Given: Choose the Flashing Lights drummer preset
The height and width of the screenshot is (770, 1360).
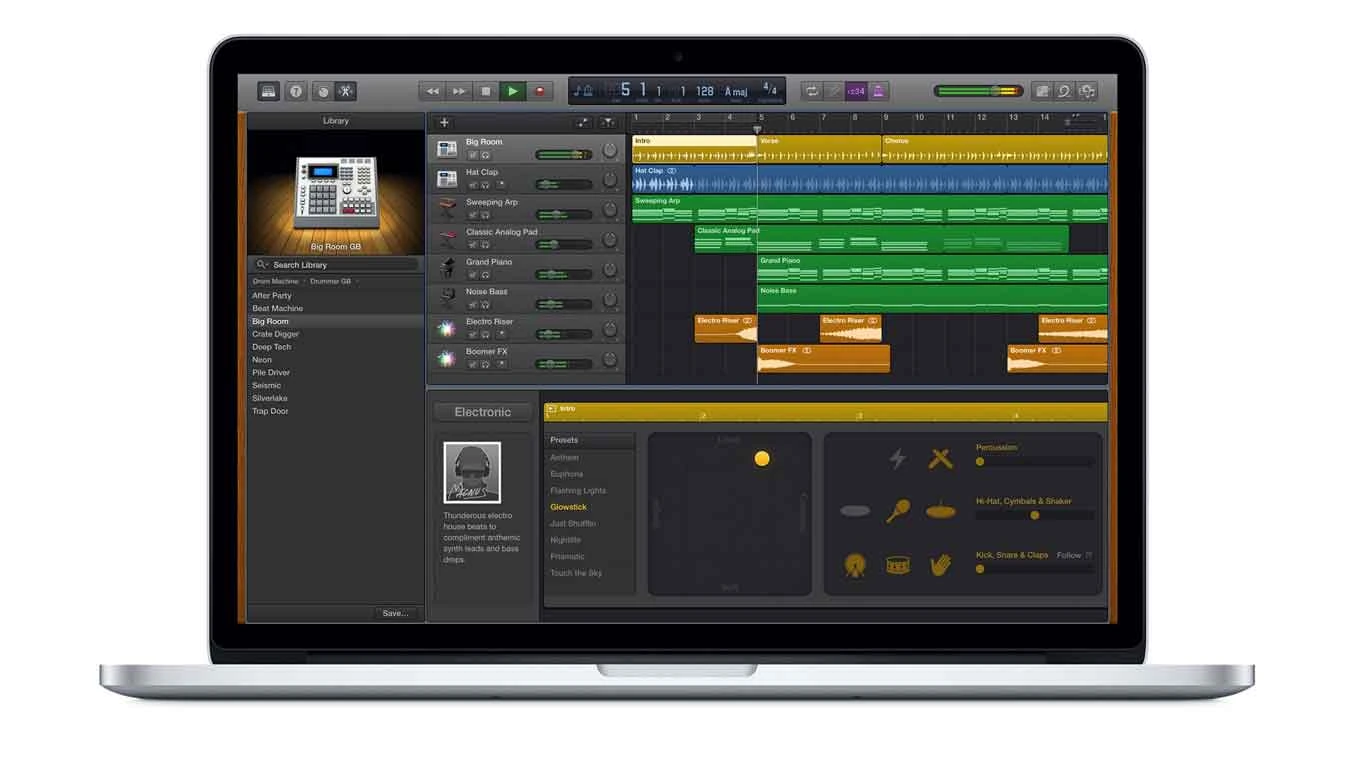Looking at the screenshot, I should click(578, 491).
